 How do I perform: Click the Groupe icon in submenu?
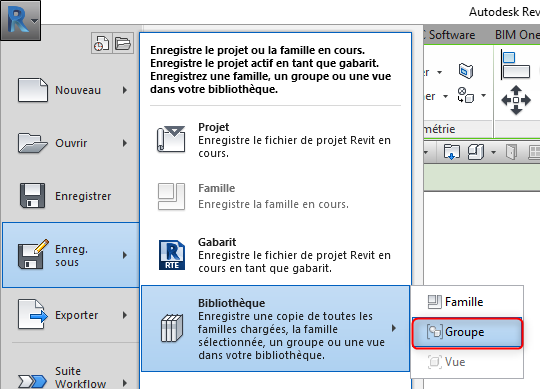tap(435, 332)
